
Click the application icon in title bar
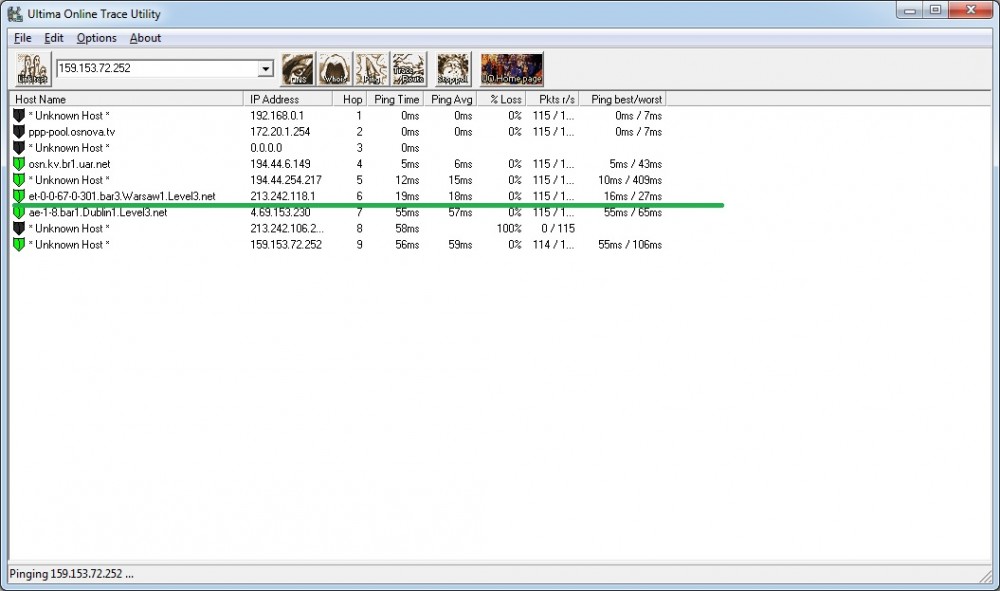[x=15, y=13]
